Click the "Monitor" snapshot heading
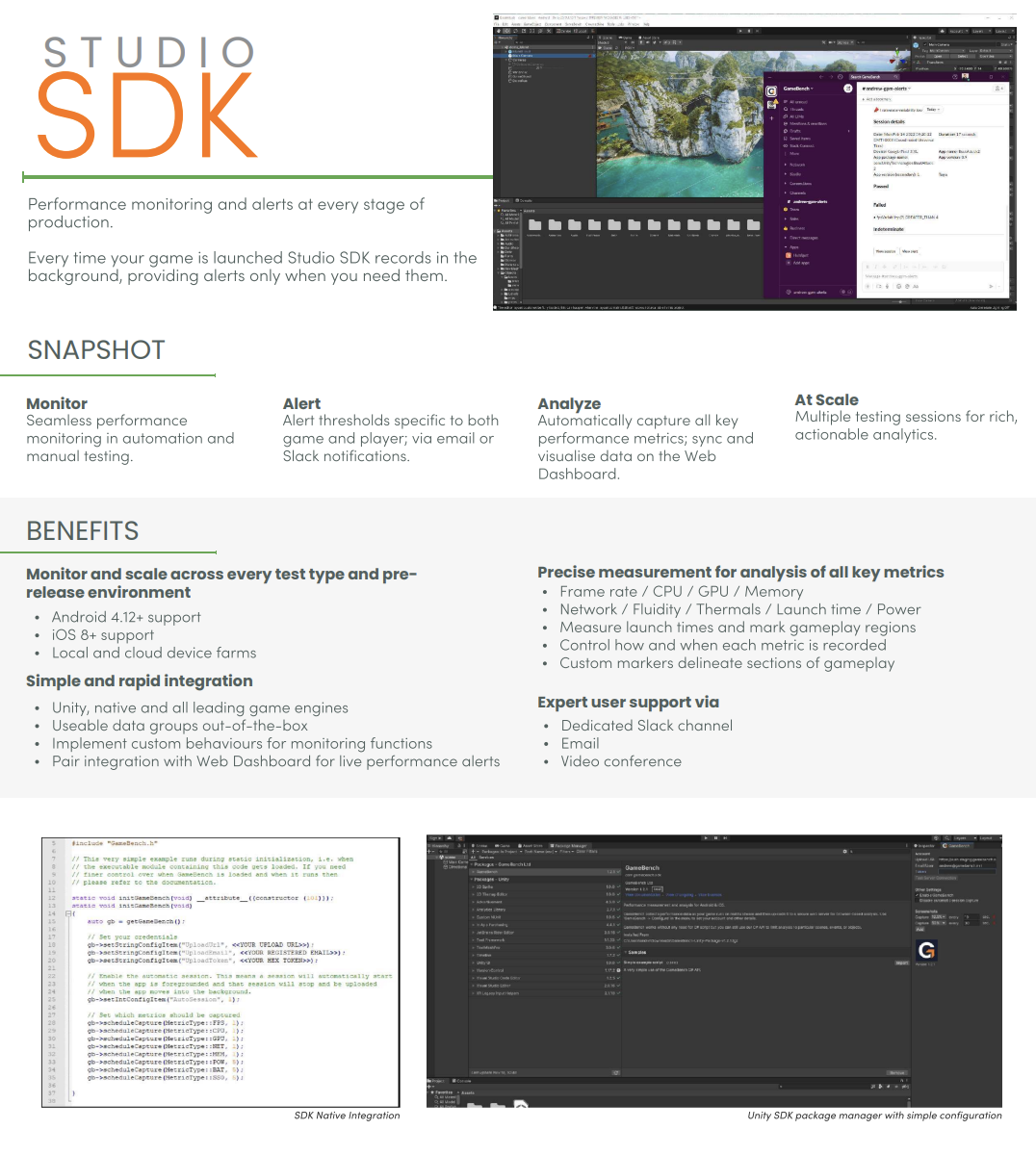 [57, 403]
